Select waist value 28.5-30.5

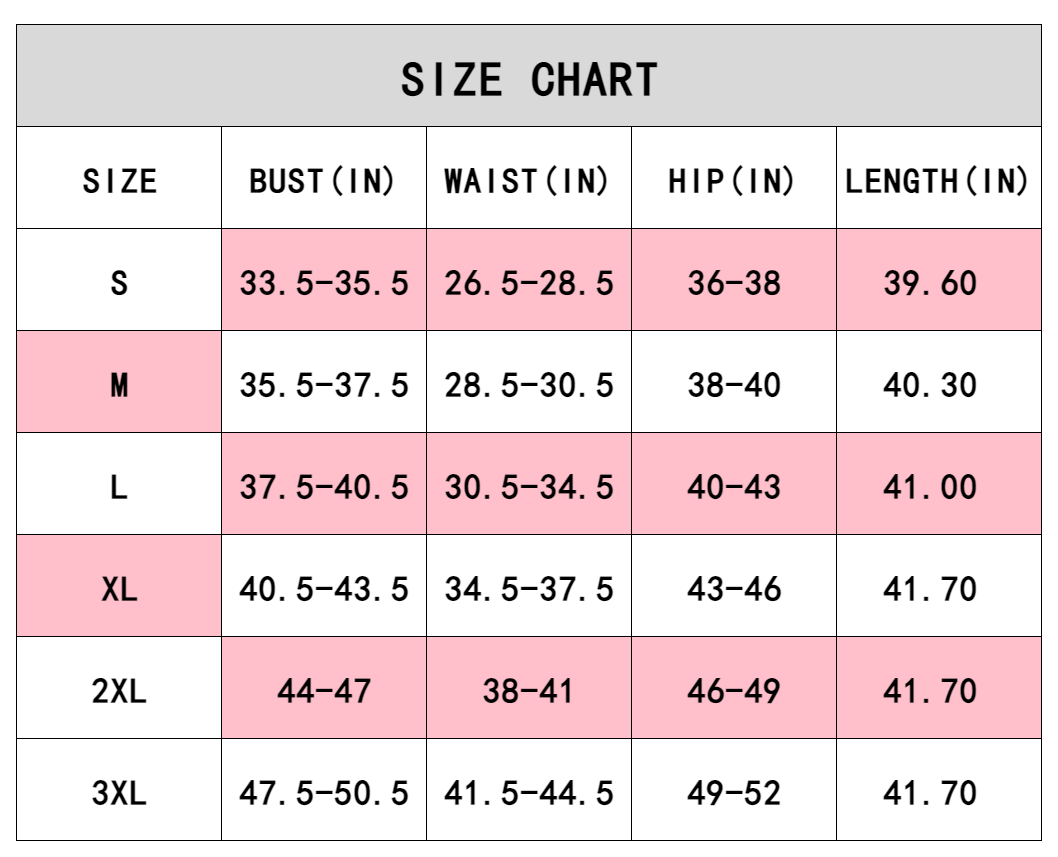coord(528,385)
